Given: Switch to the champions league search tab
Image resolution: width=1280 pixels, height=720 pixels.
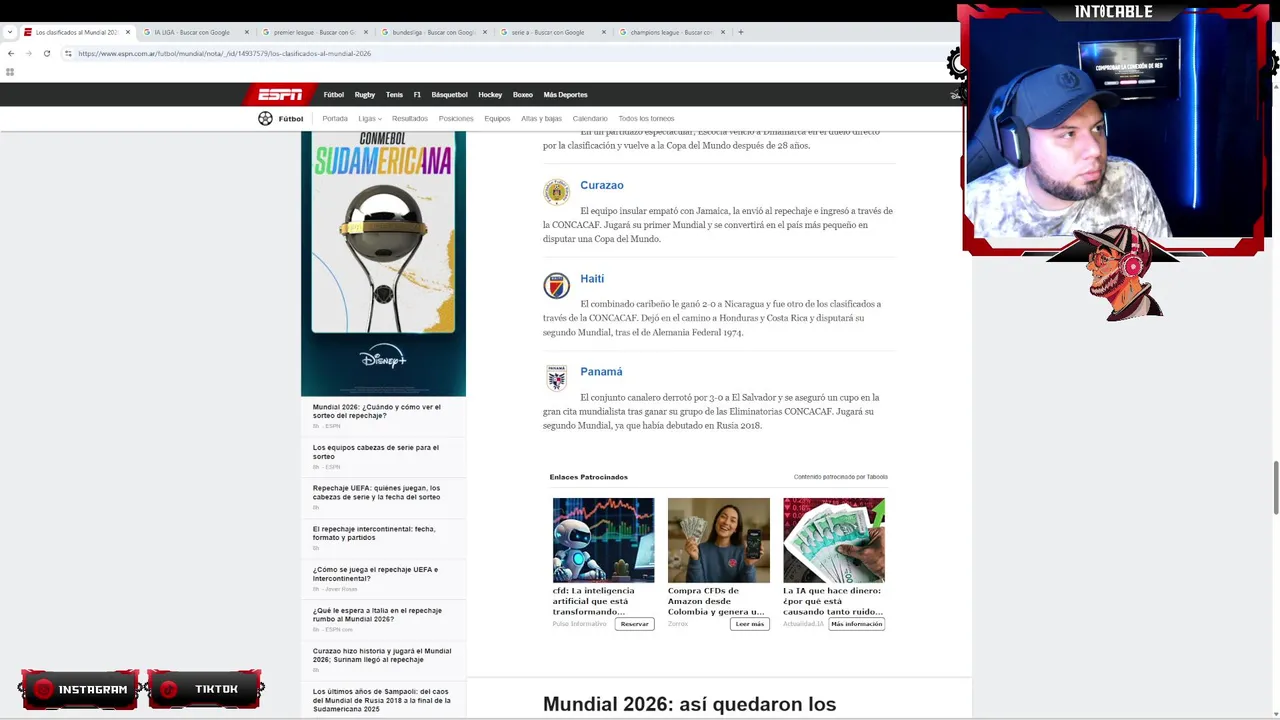Looking at the screenshot, I should tap(672, 32).
